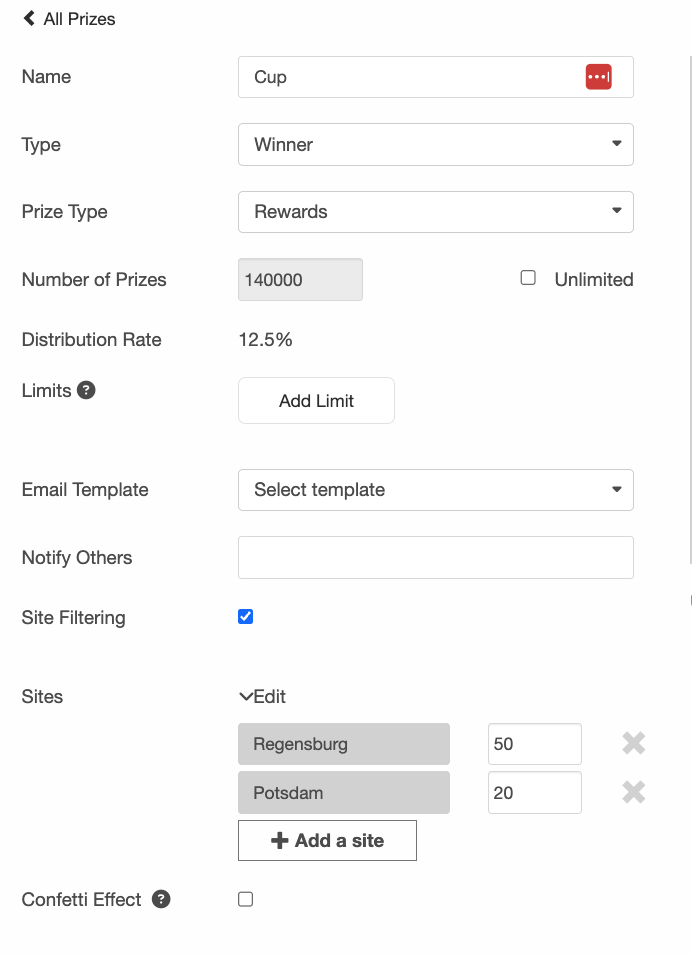This screenshot has height=955, width=692.
Task: Click the Potsdam quantity field showing 20
Action: coord(534,792)
